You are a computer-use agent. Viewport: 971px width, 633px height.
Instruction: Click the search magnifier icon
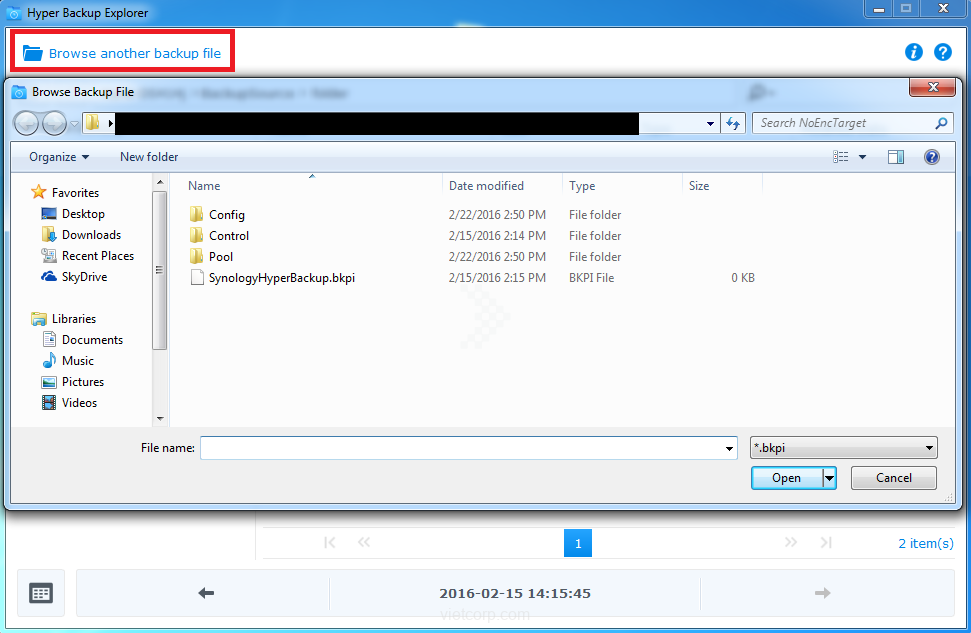(940, 123)
